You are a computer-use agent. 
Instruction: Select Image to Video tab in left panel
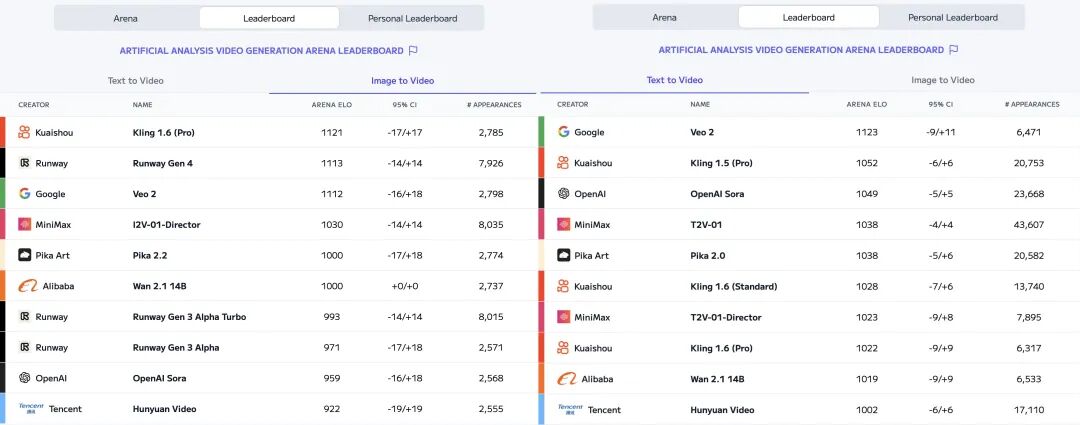pyautogui.click(x=402, y=81)
